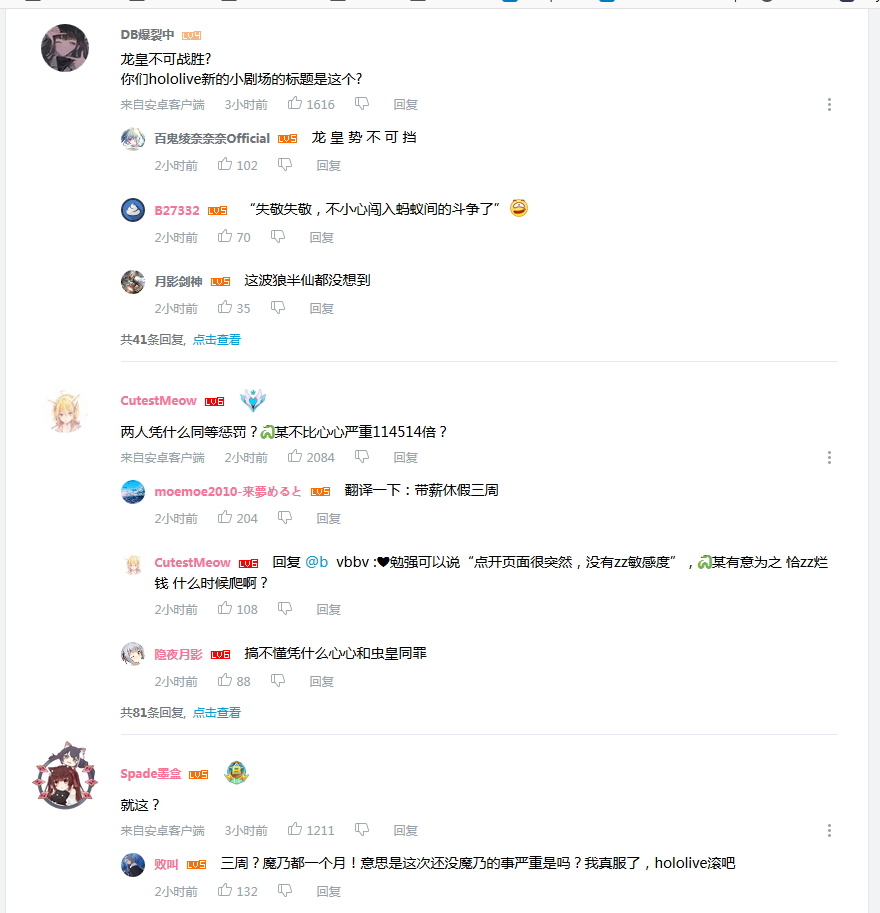Like 败叫's reply with 132 likes

click(x=225, y=891)
